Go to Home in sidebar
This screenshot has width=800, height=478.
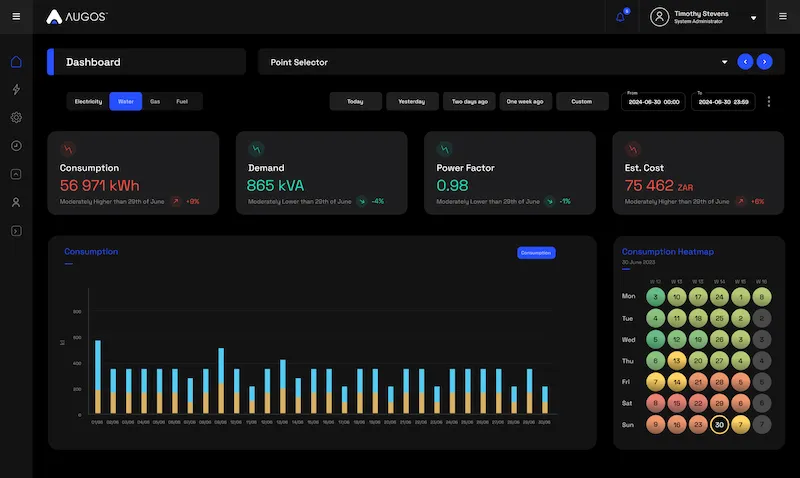[x=16, y=62]
